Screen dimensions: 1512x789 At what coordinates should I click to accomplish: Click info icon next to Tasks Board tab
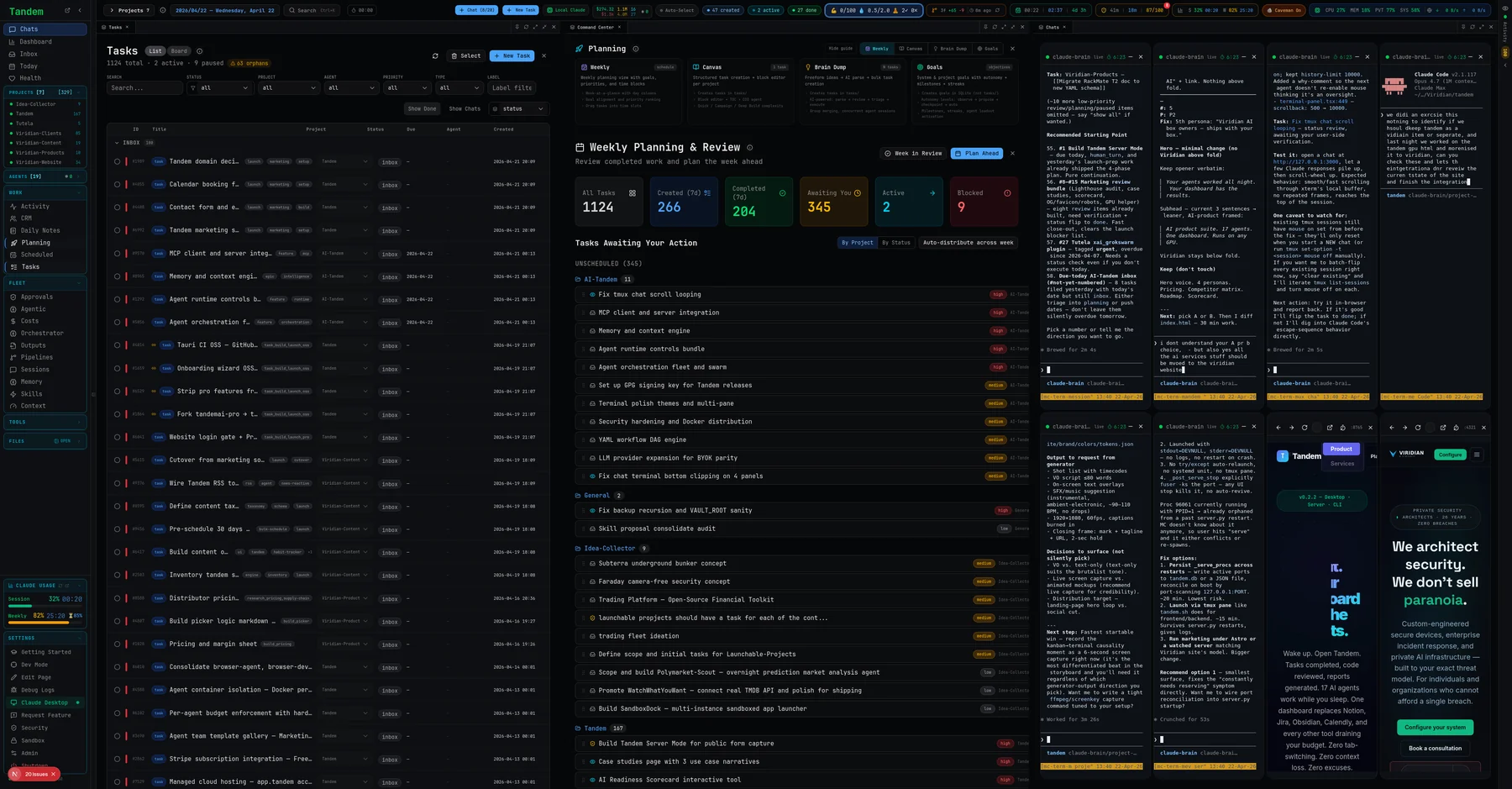click(x=199, y=51)
